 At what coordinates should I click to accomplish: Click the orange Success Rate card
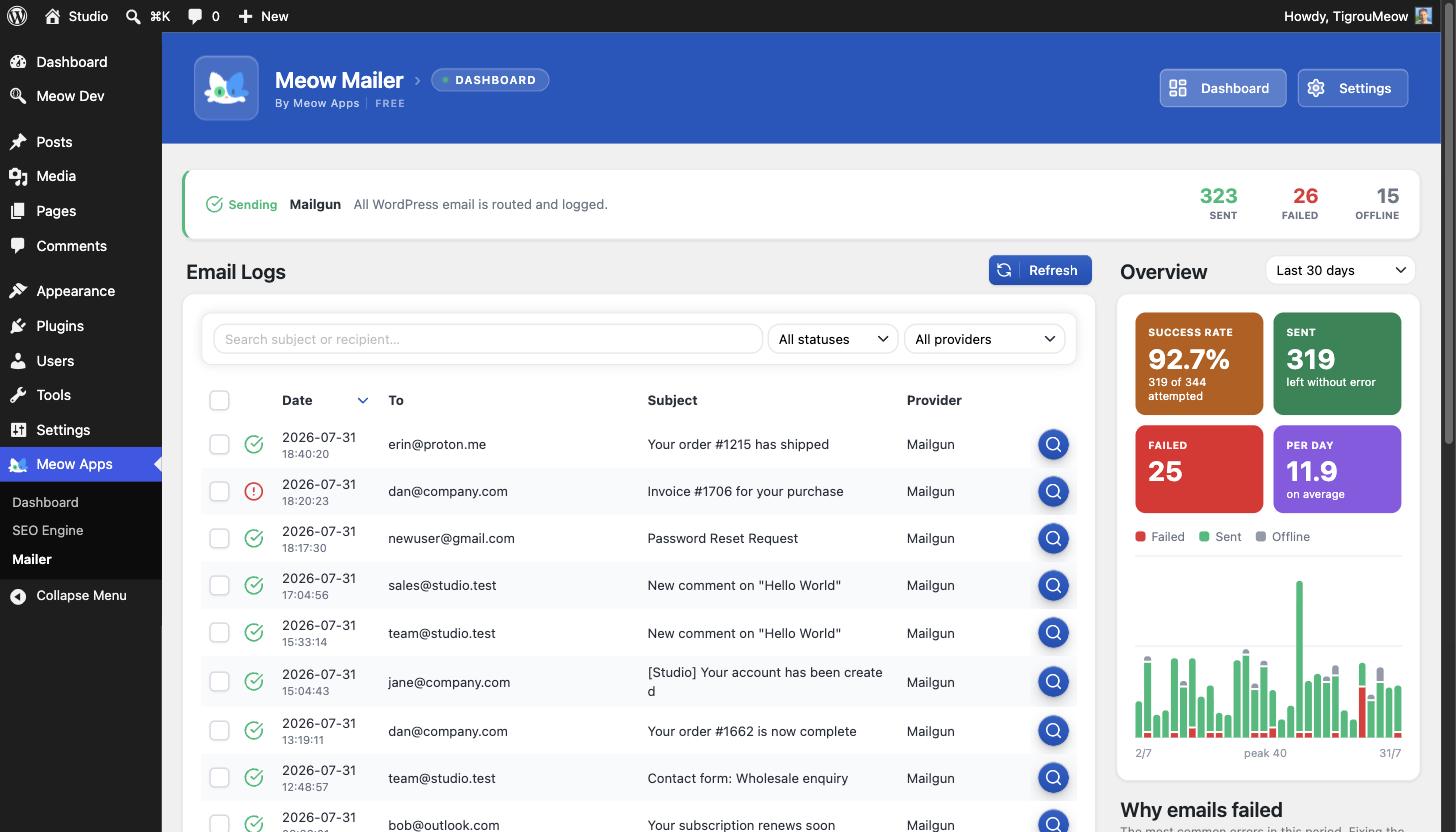[x=1199, y=363]
